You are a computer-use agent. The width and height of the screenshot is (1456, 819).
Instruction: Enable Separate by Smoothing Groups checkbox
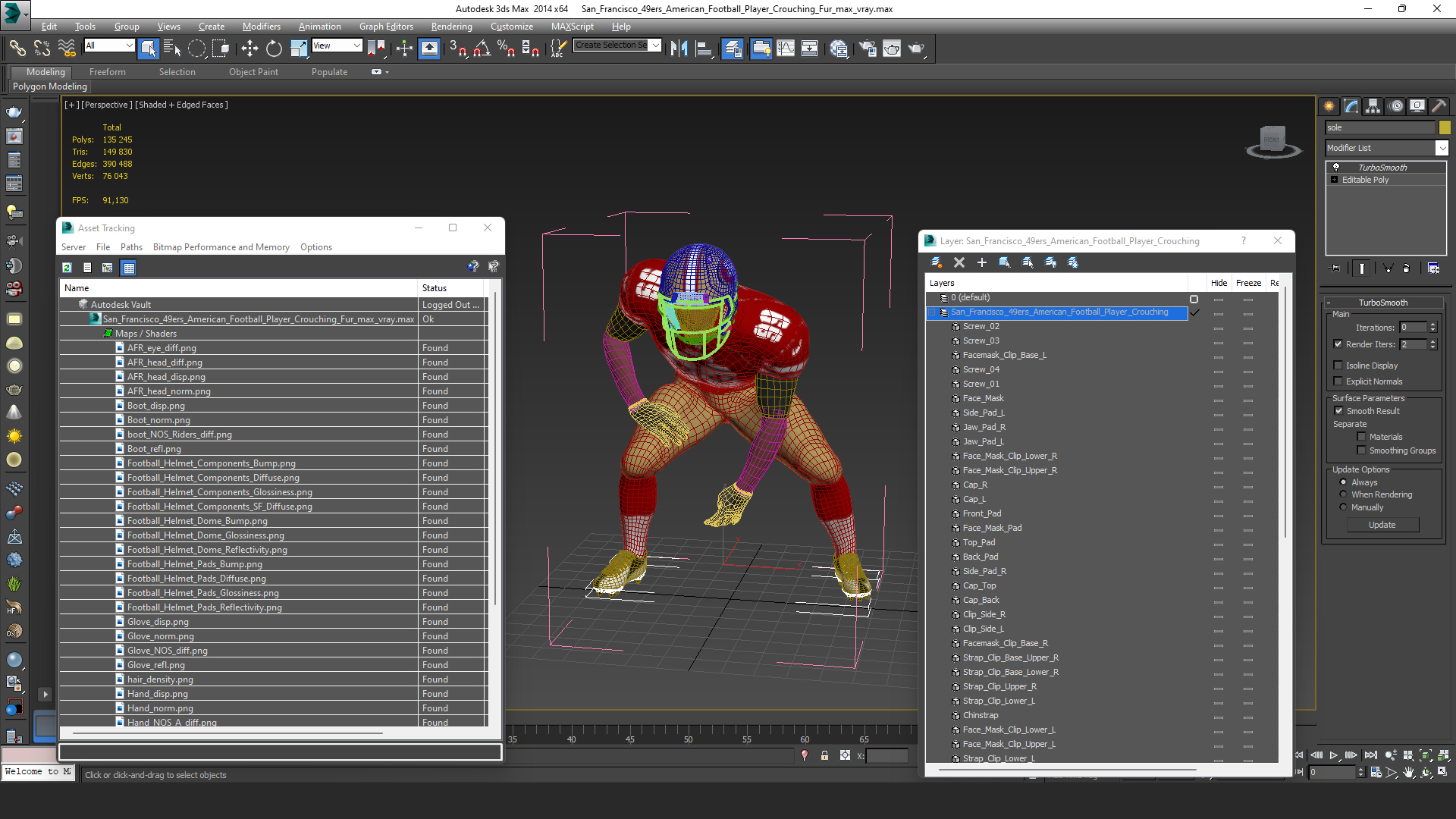coord(1361,450)
